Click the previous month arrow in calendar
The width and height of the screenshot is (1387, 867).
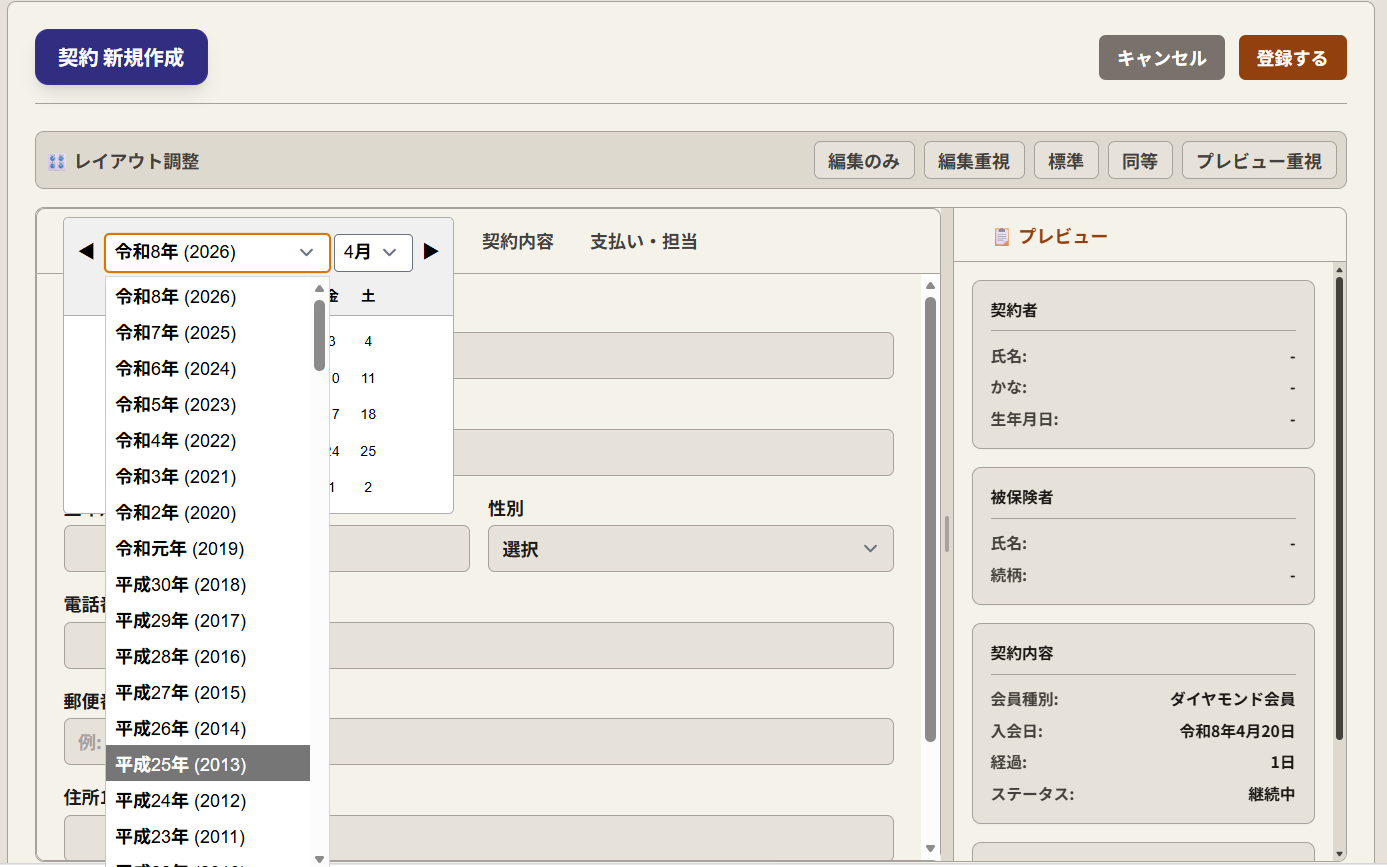pos(86,251)
